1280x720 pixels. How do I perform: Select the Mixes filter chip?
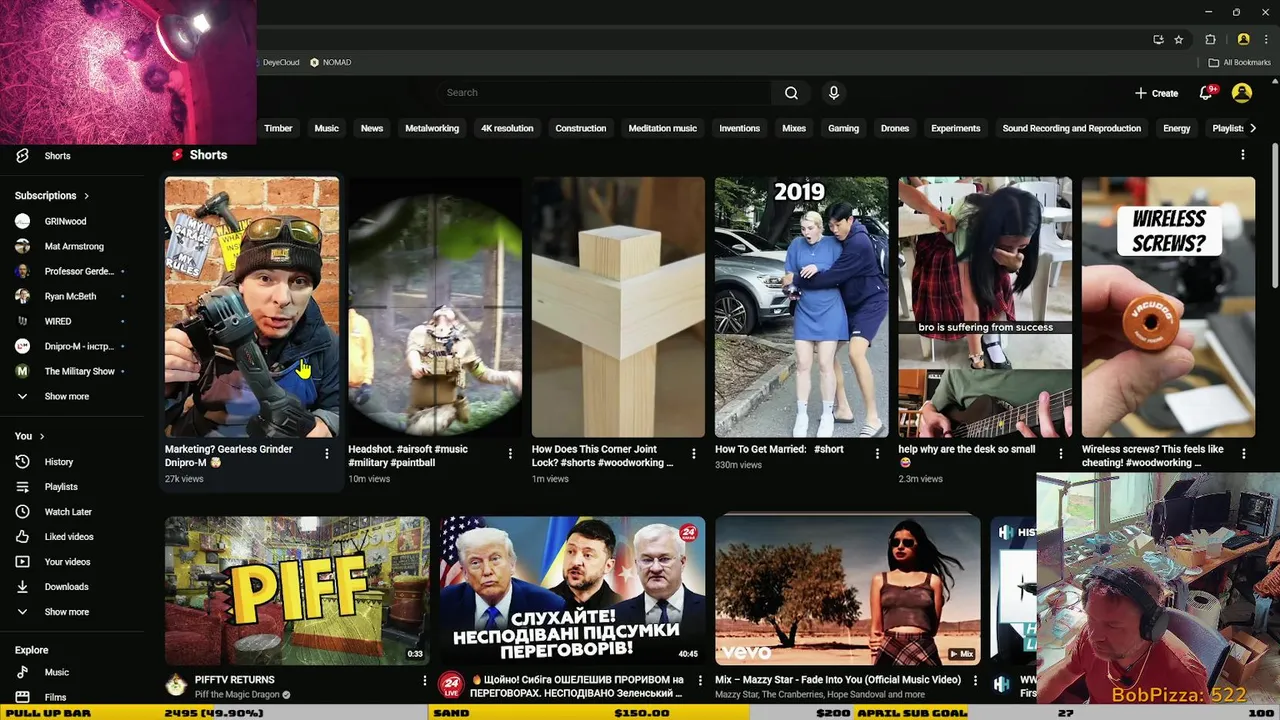point(794,128)
